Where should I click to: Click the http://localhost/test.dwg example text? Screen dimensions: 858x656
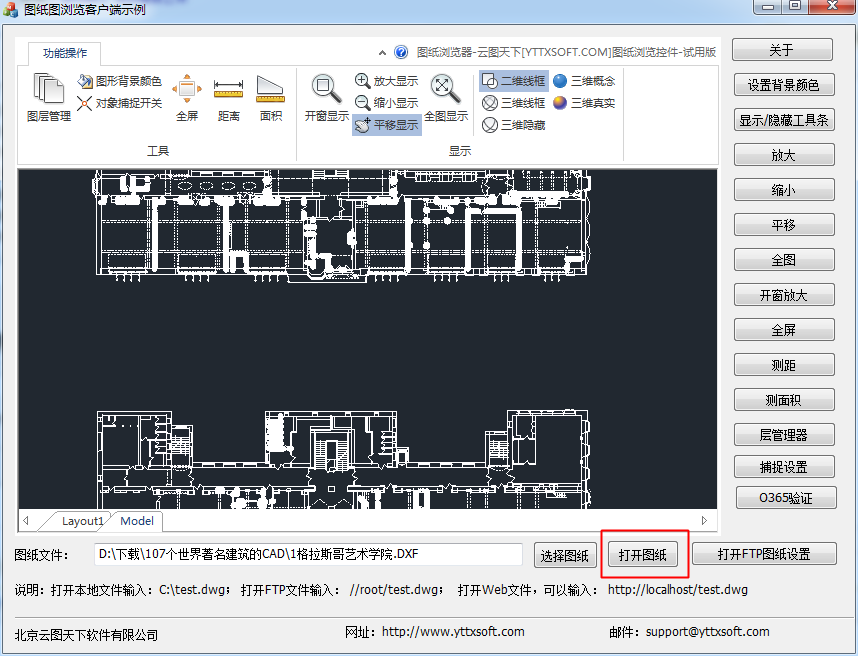coord(677,590)
